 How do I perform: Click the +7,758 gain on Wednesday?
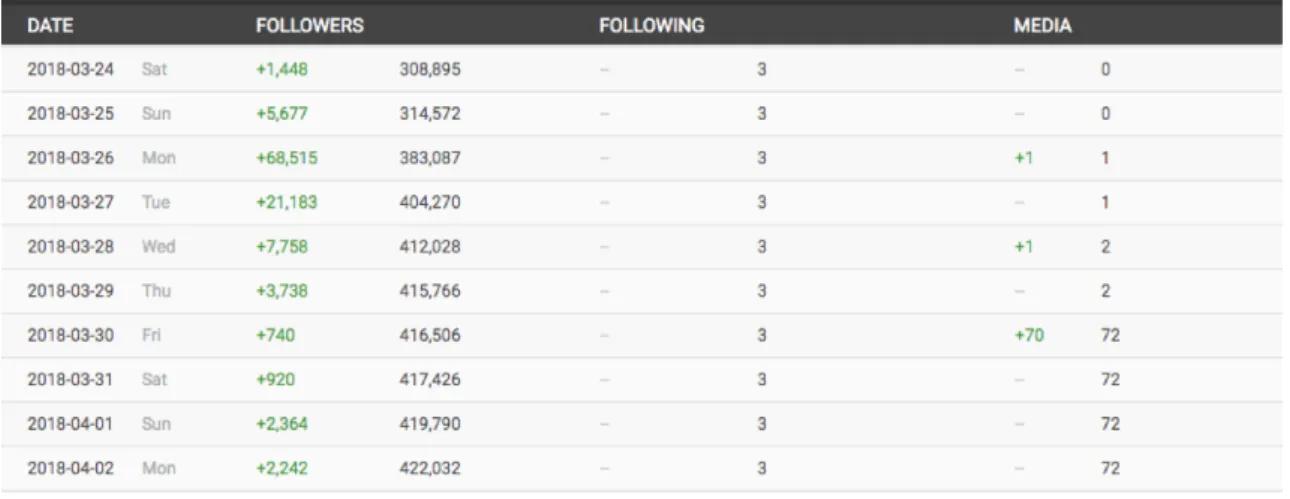click(282, 247)
